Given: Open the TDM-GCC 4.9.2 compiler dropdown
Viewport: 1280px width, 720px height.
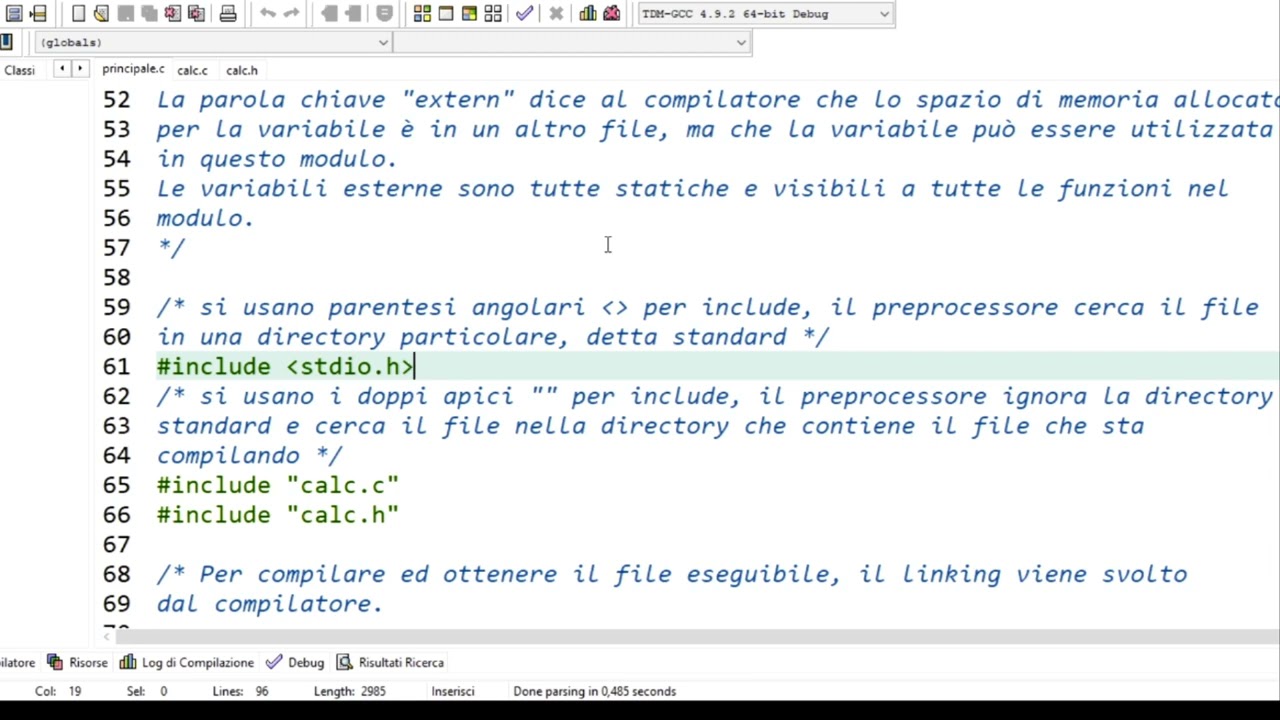Looking at the screenshot, I should point(765,14).
